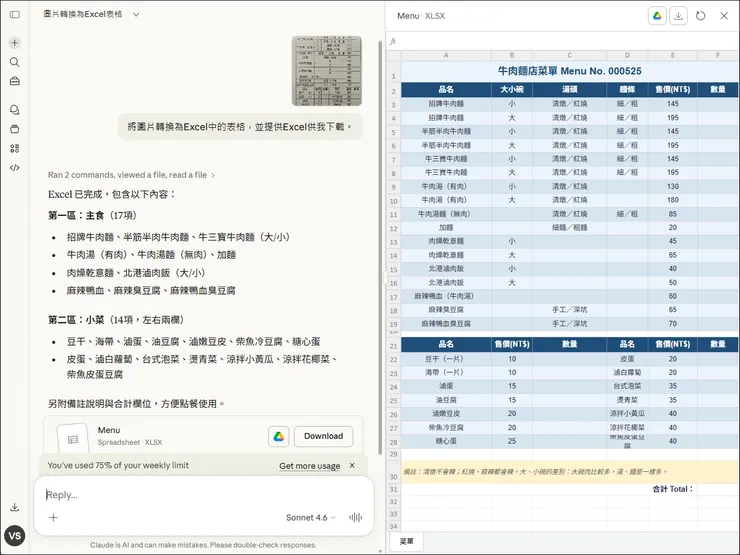The height and width of the screenshot is (555, 740).
Task: Click the download apps icon in sidebar
Action: [x=15, y=507]
